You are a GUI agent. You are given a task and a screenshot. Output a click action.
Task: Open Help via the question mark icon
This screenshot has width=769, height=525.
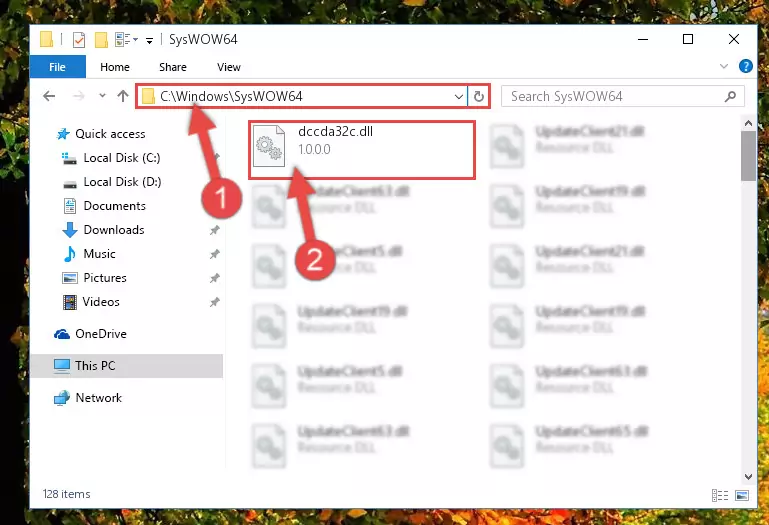745,66
